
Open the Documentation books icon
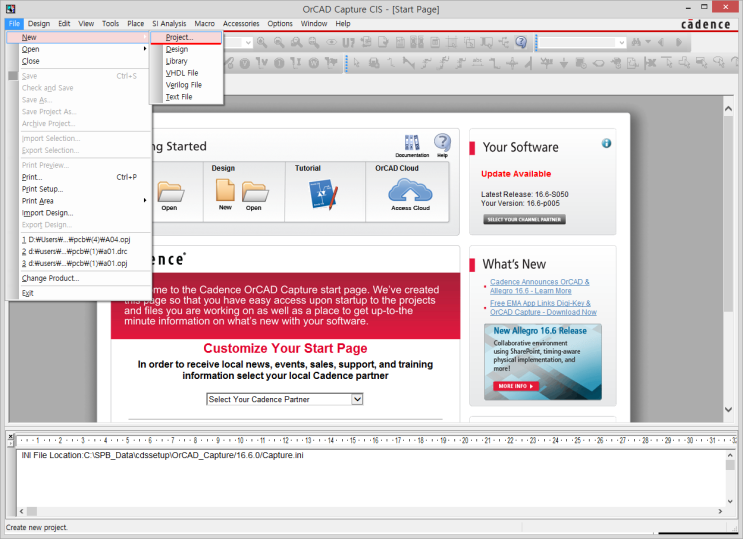[x=412, y=146]
